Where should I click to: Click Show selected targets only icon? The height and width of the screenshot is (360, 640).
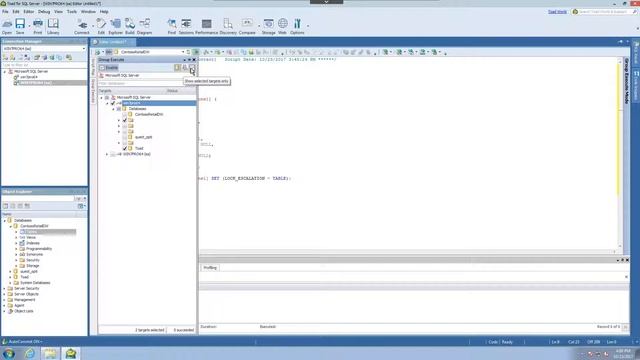point(192,68)
